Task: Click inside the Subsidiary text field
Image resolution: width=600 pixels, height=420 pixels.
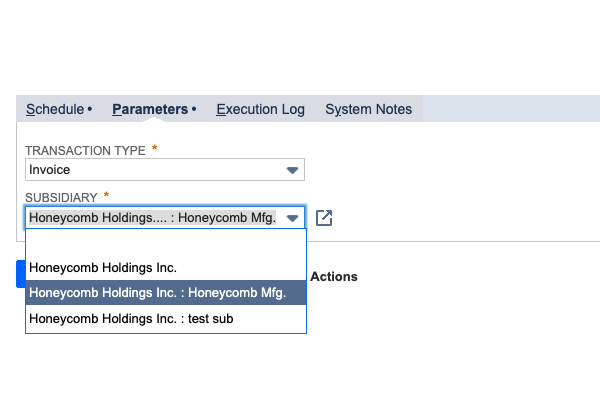Action: [152, 218]
